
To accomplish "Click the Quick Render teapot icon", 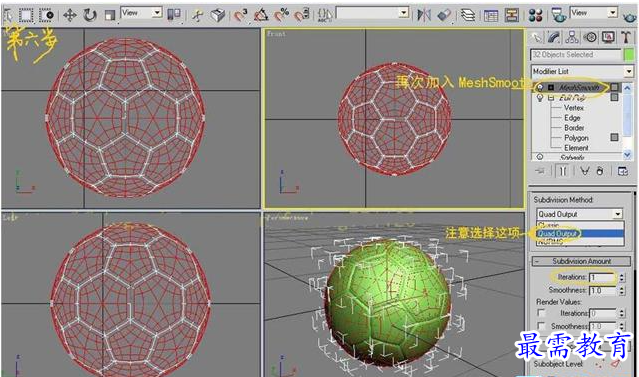I will pyautogui.click(x=630, y=16).
